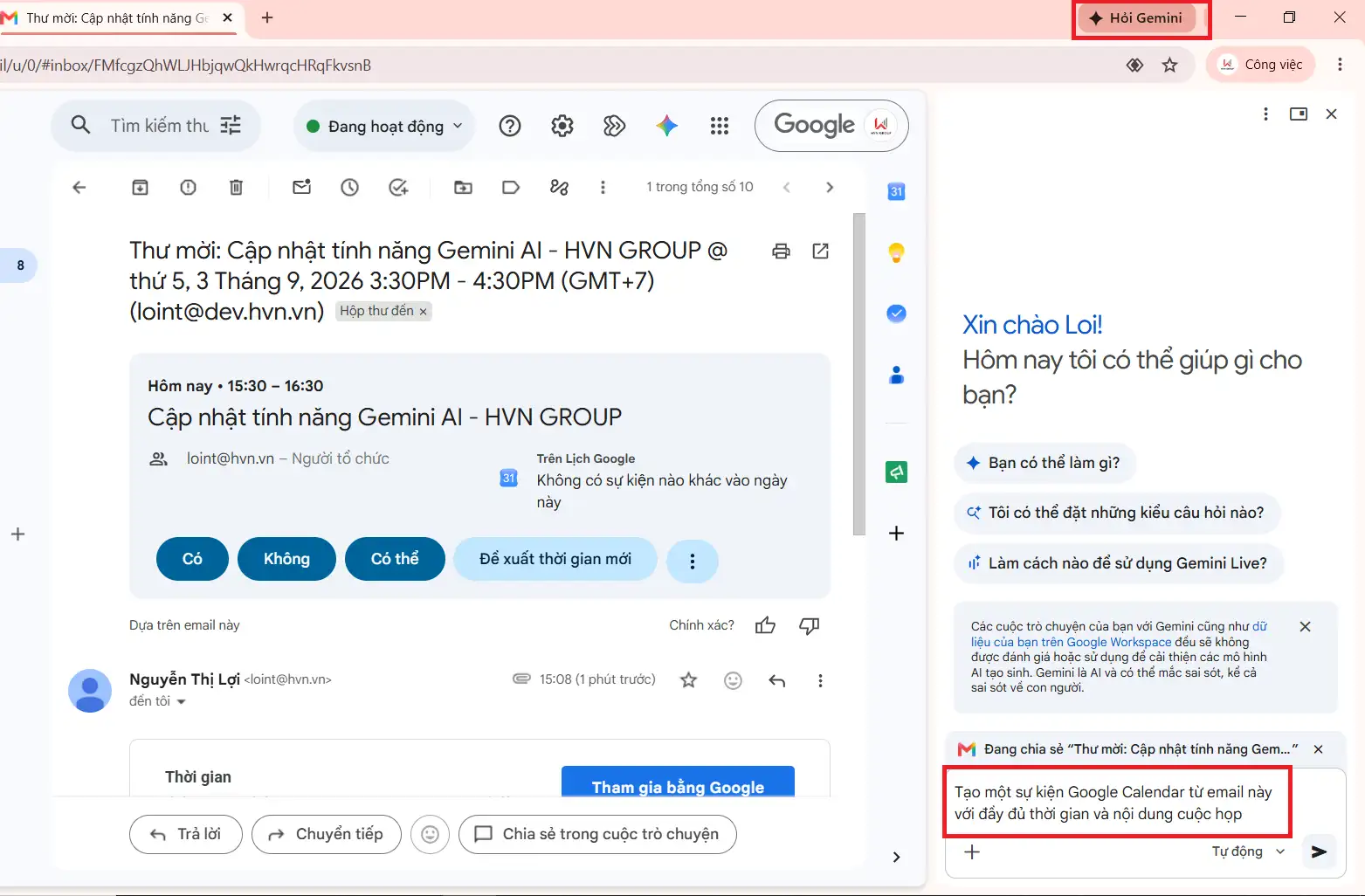Open Gemini panel more options menu
Viewport: 1365px width, 896px height.
point(1265,114)
